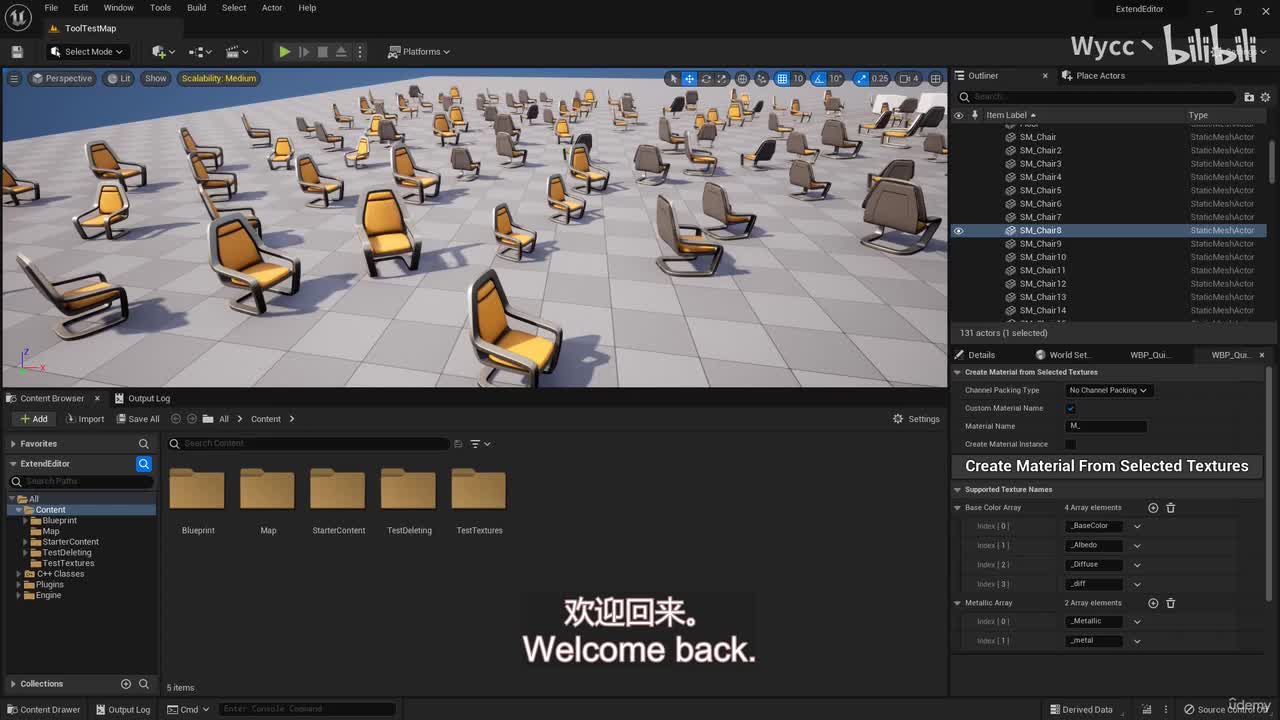
Task: Click the Outliner search field
Action: 1097,97
